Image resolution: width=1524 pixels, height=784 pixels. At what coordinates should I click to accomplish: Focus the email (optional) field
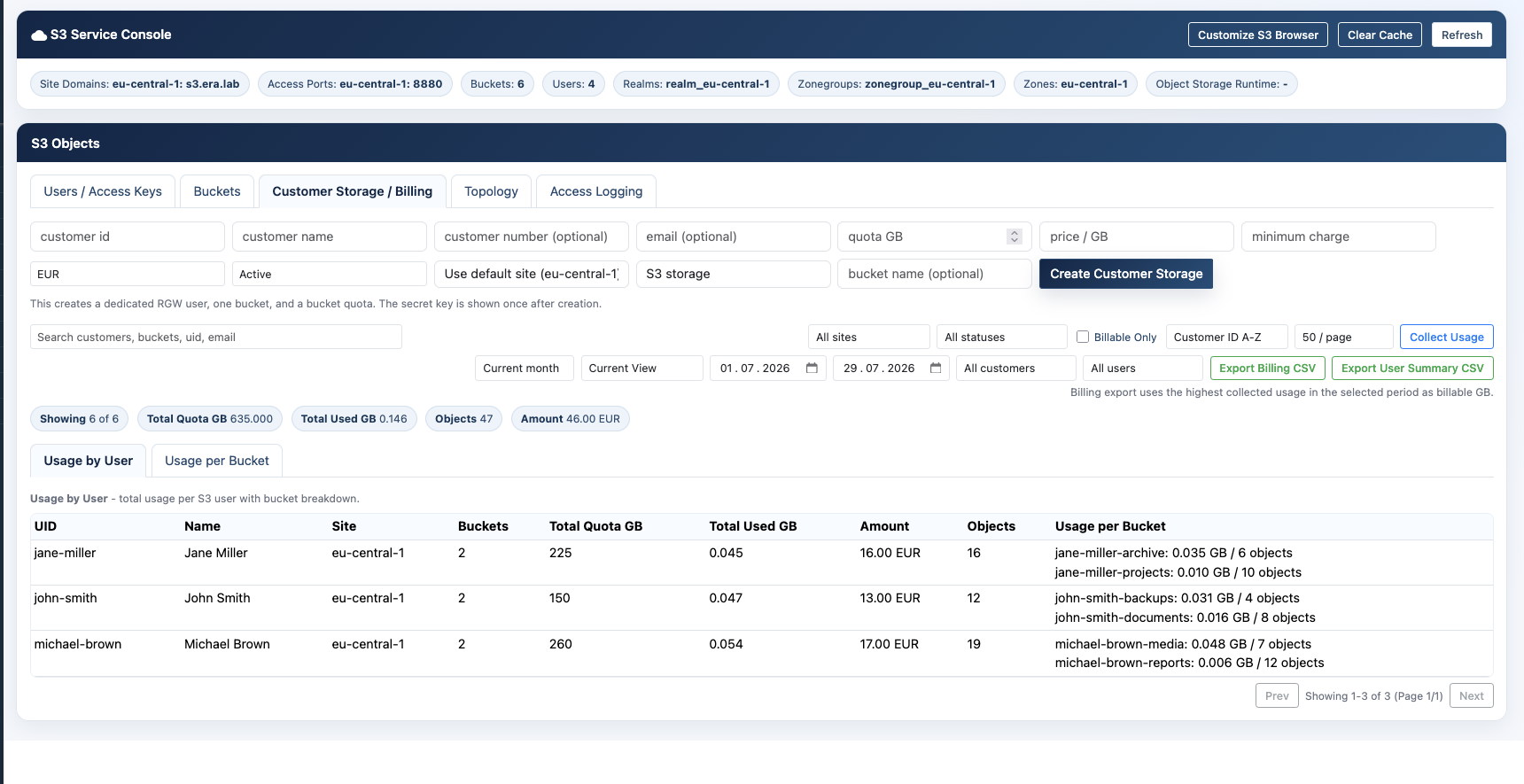(x=734, y=237)
